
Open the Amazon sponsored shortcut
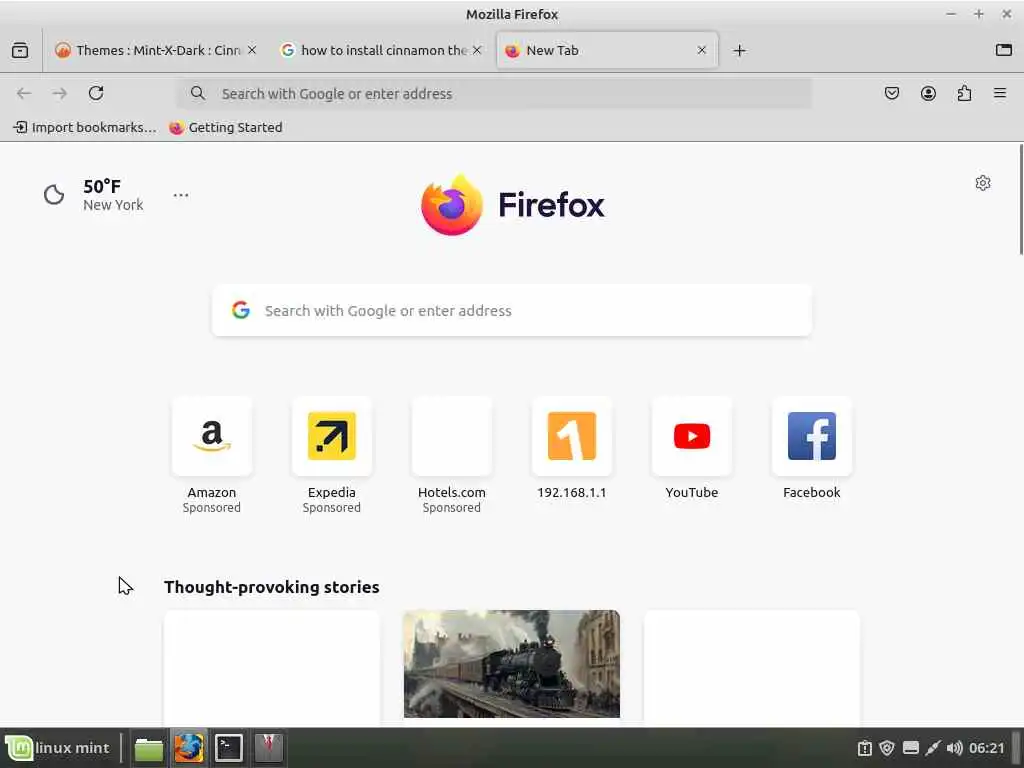click(x=212, y=455)
